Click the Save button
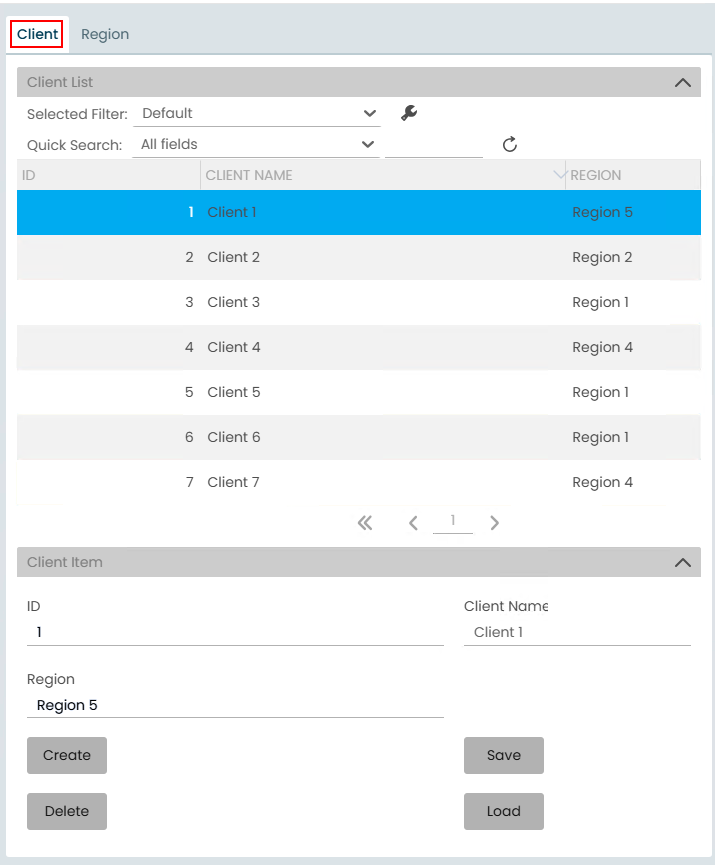This screenshot has width=715, height=865. click(x=504, y=755)
